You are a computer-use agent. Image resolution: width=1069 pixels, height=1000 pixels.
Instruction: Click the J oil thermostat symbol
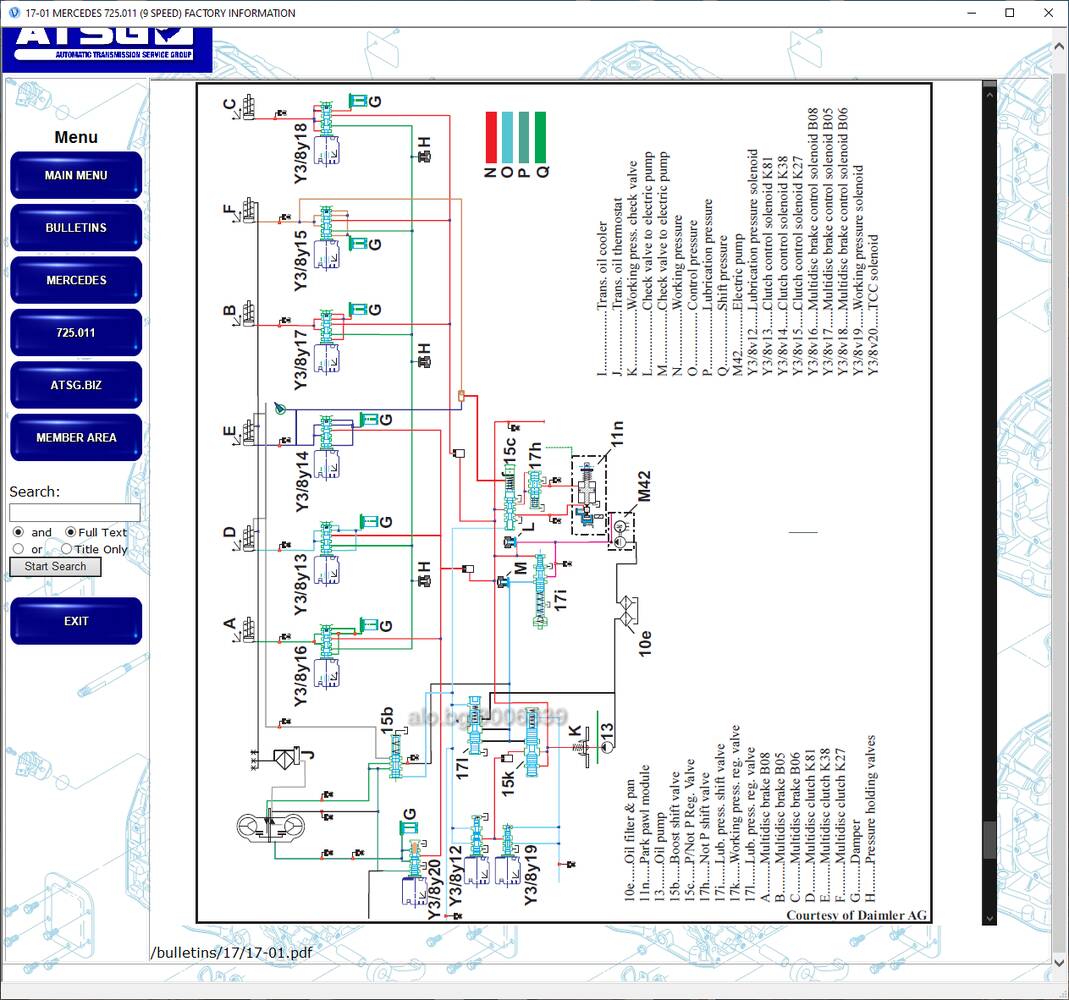tap(288, 757)
